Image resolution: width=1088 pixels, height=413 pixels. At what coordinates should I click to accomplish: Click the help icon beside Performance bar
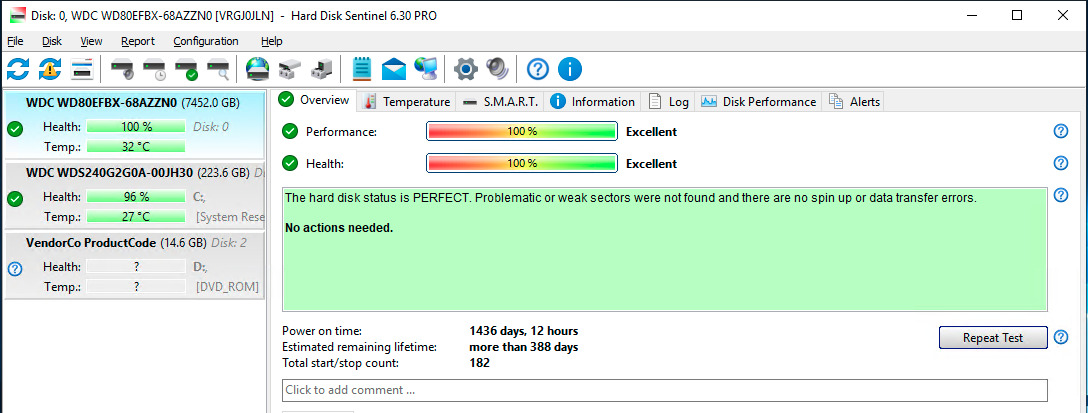(x=1061, y=132)
